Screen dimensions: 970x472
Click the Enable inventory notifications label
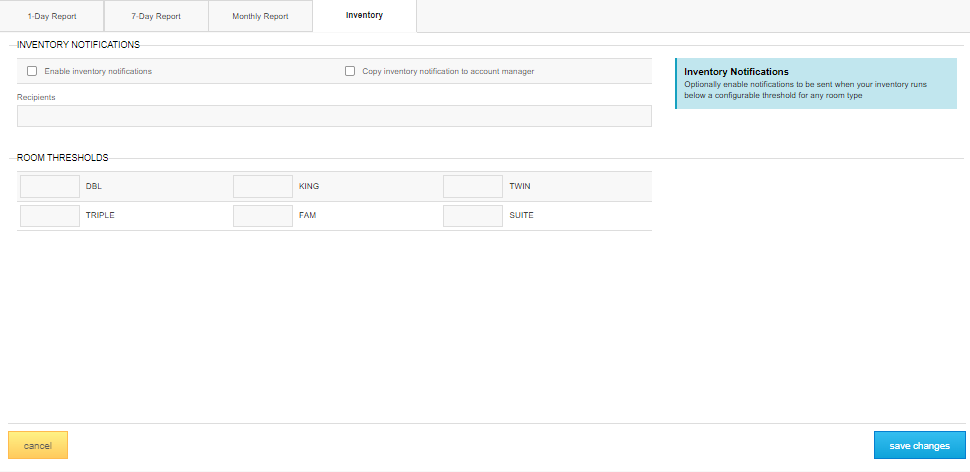98,71
